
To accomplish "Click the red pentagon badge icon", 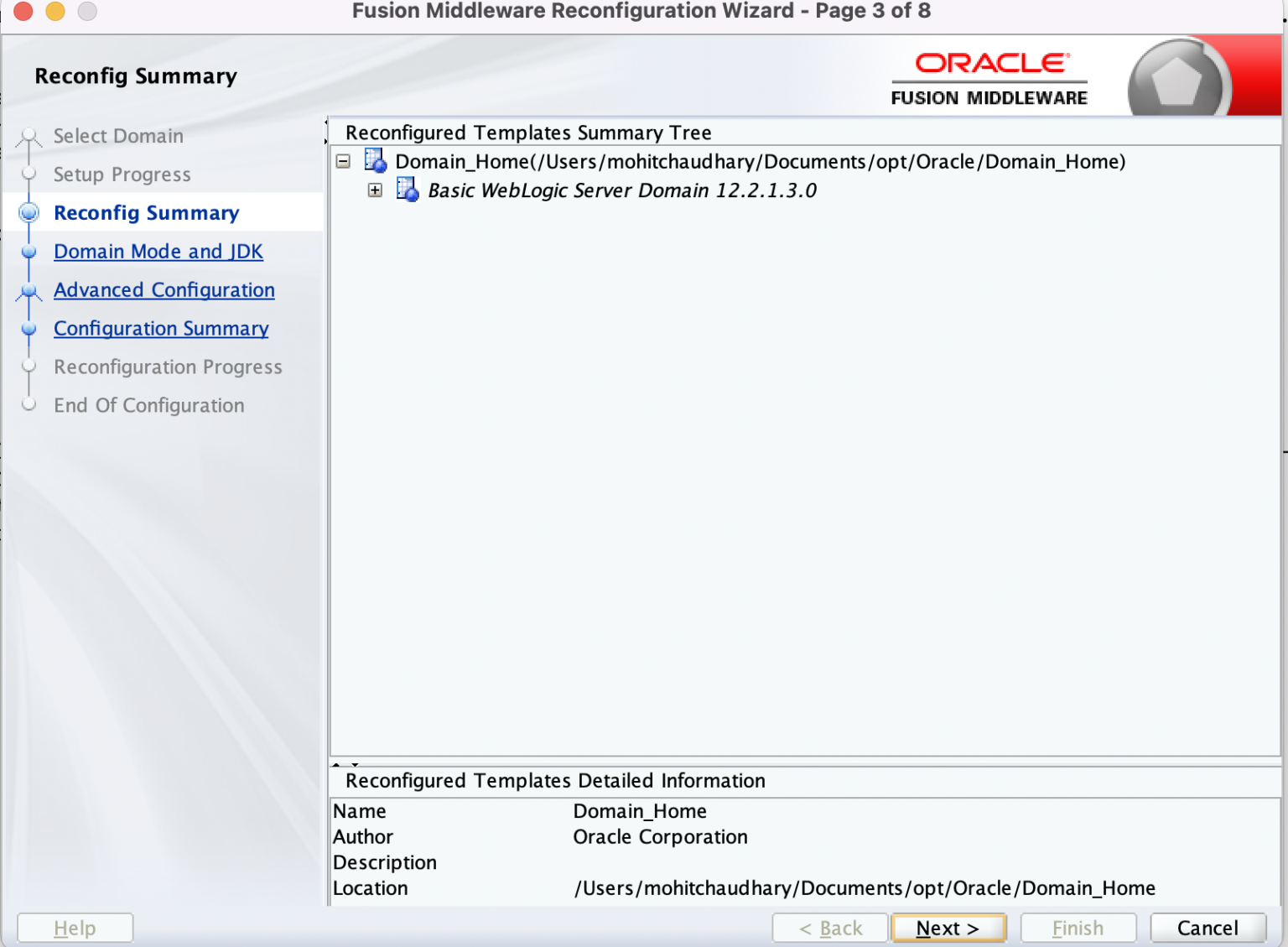I will coord(1177,75).
